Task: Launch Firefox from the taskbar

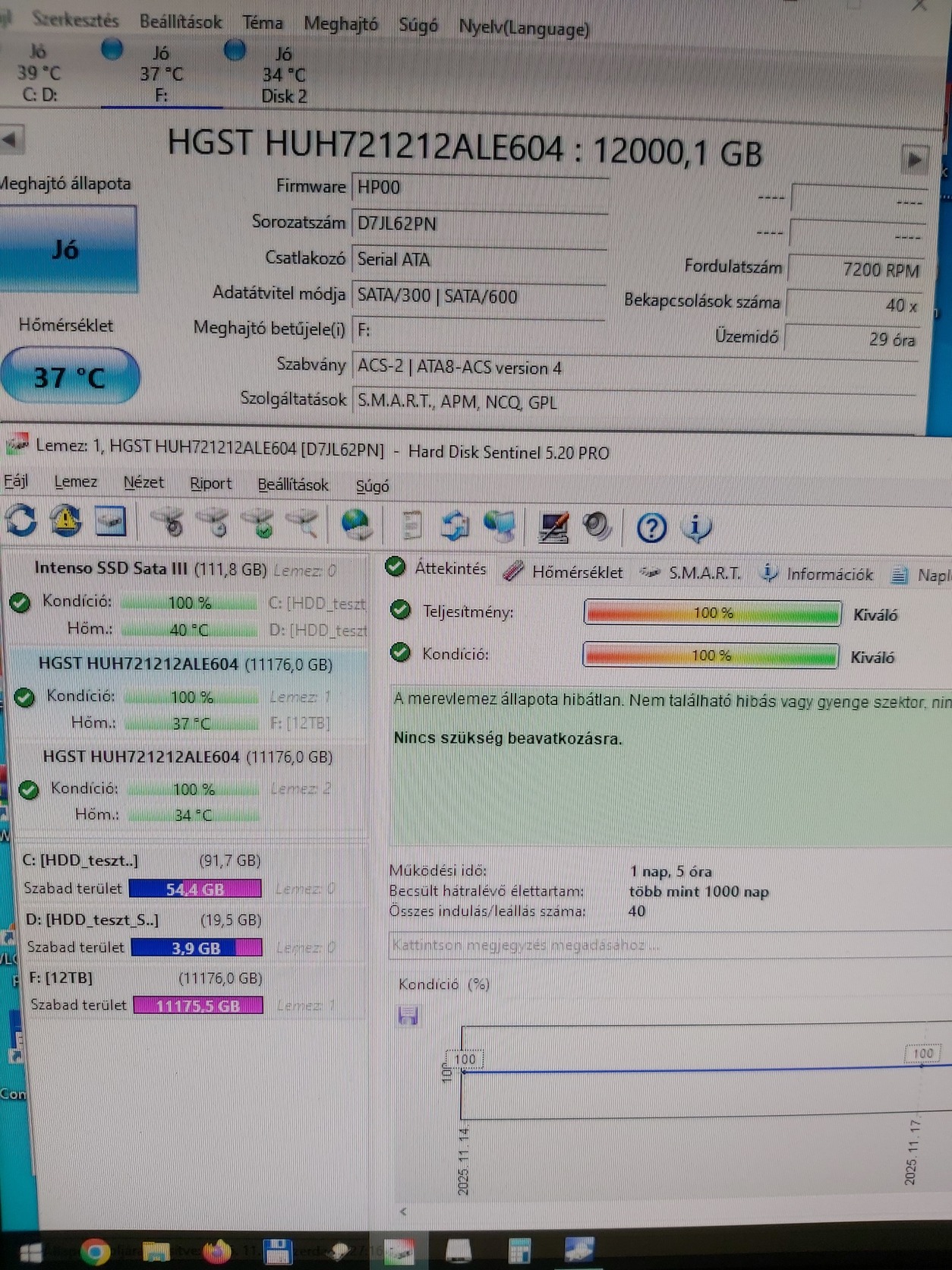Action: [217, 1251]
